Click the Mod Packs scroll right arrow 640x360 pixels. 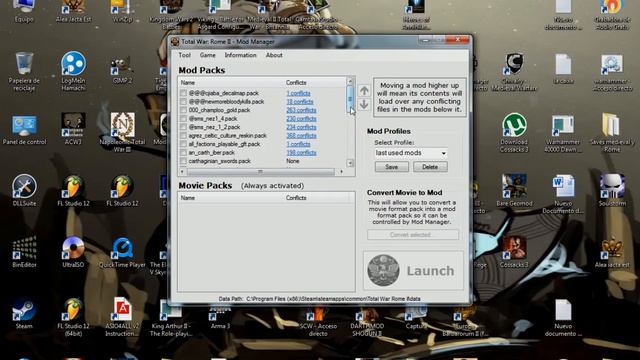342,172
